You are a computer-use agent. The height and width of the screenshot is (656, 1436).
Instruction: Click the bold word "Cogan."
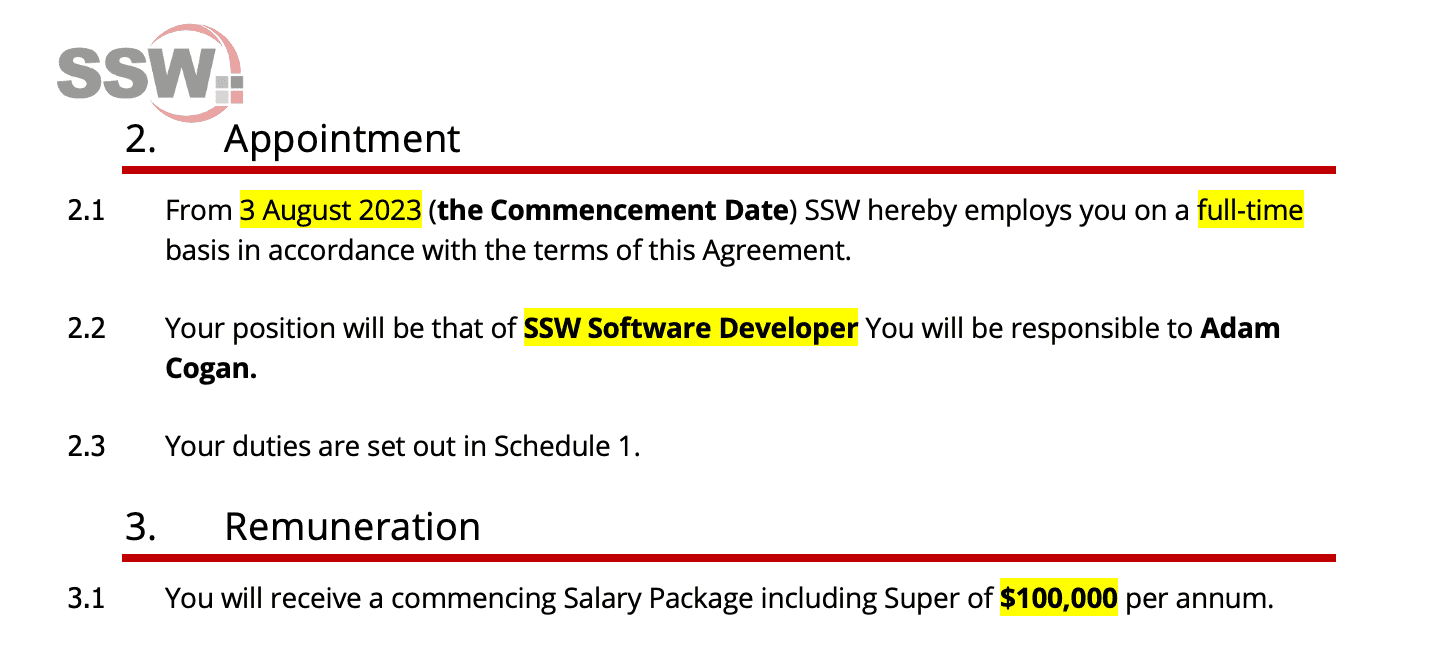coord(211,368)
